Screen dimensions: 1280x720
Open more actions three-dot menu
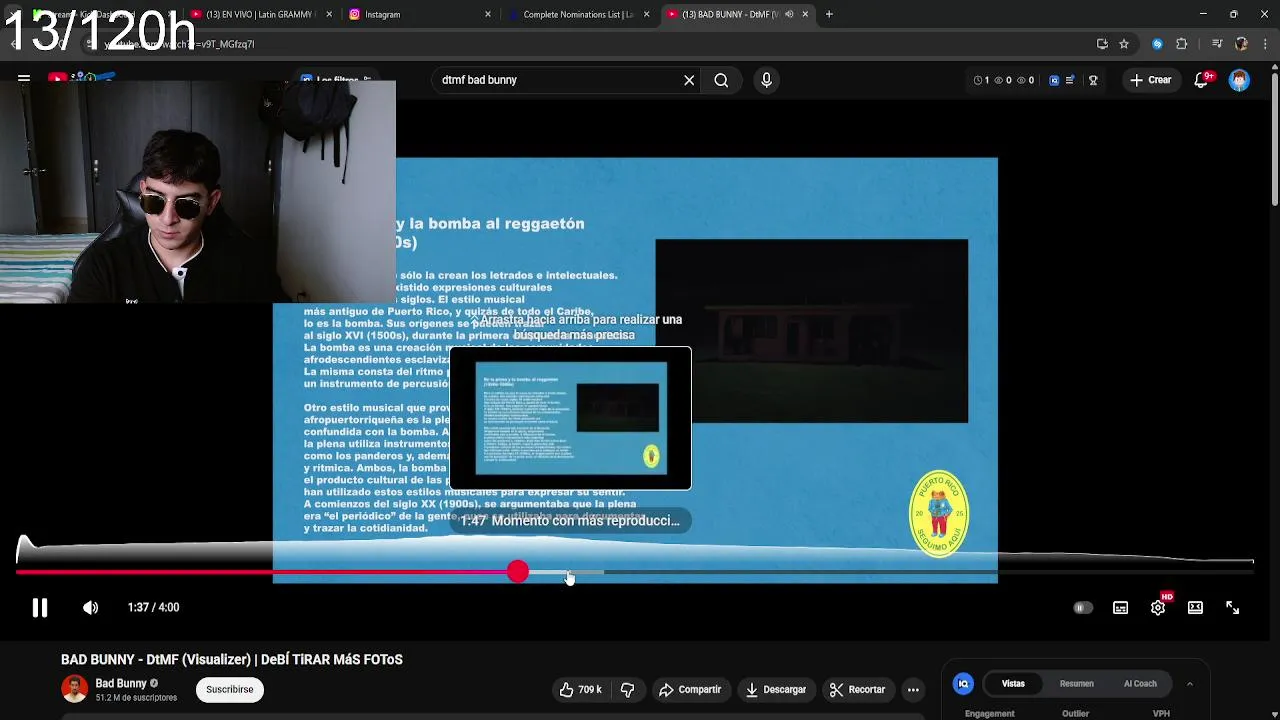tap(913, 690)
